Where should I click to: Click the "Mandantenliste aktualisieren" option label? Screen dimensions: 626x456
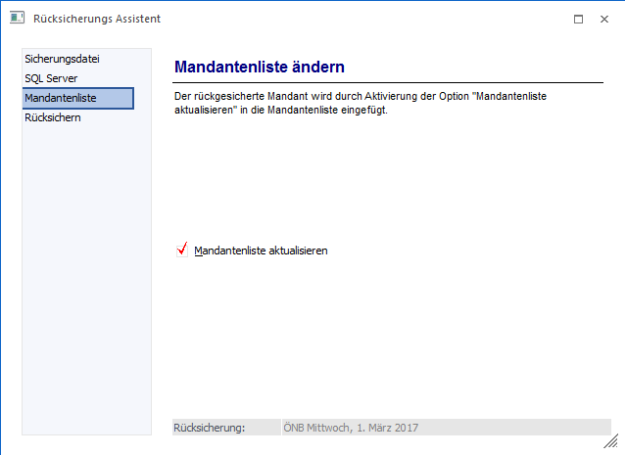tap(261, 251)
